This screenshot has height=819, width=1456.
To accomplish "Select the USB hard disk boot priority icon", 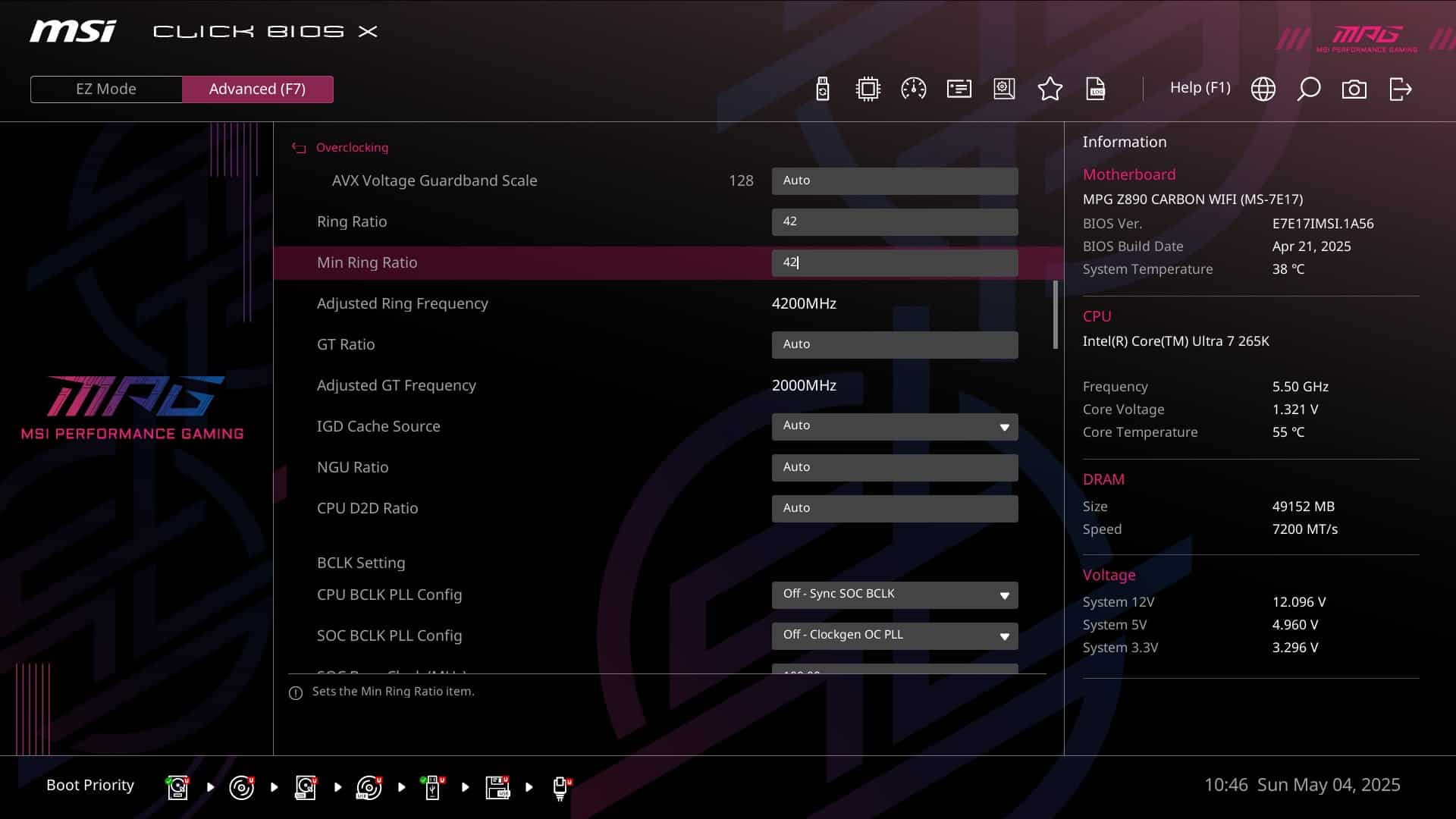I will (x=306, y=788).
